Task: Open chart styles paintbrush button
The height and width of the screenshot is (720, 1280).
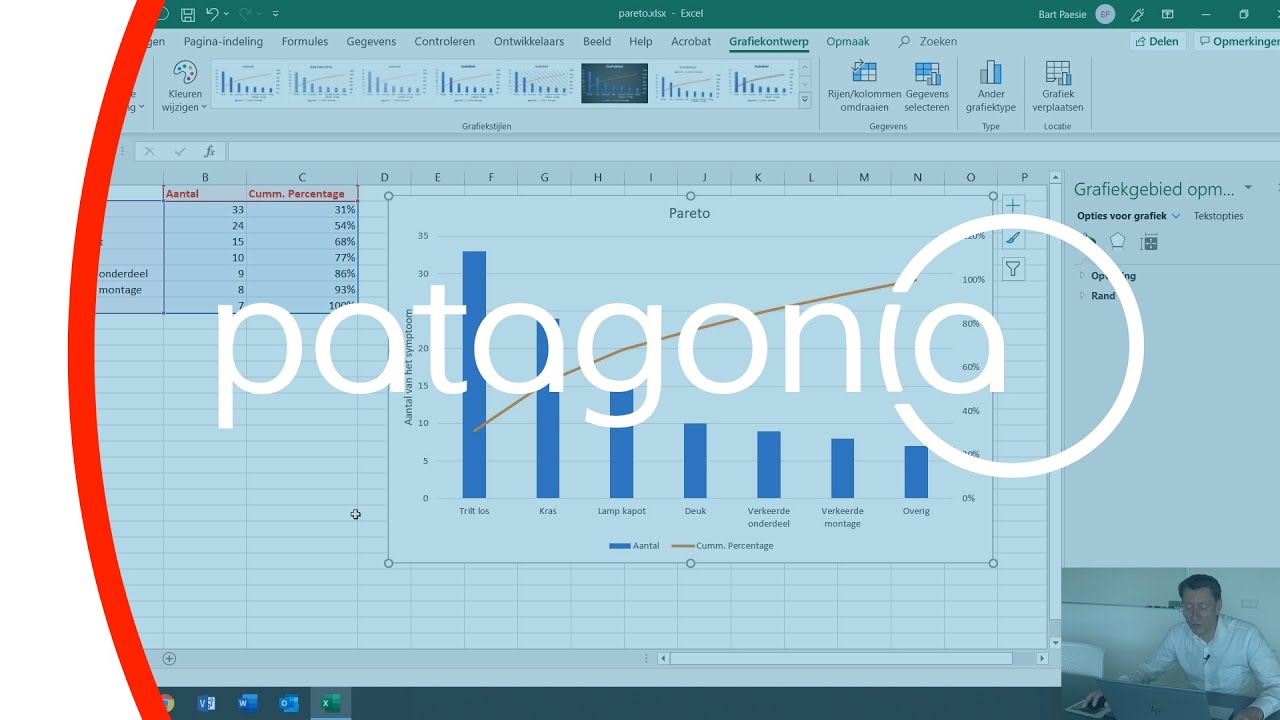Action: 1013,238
